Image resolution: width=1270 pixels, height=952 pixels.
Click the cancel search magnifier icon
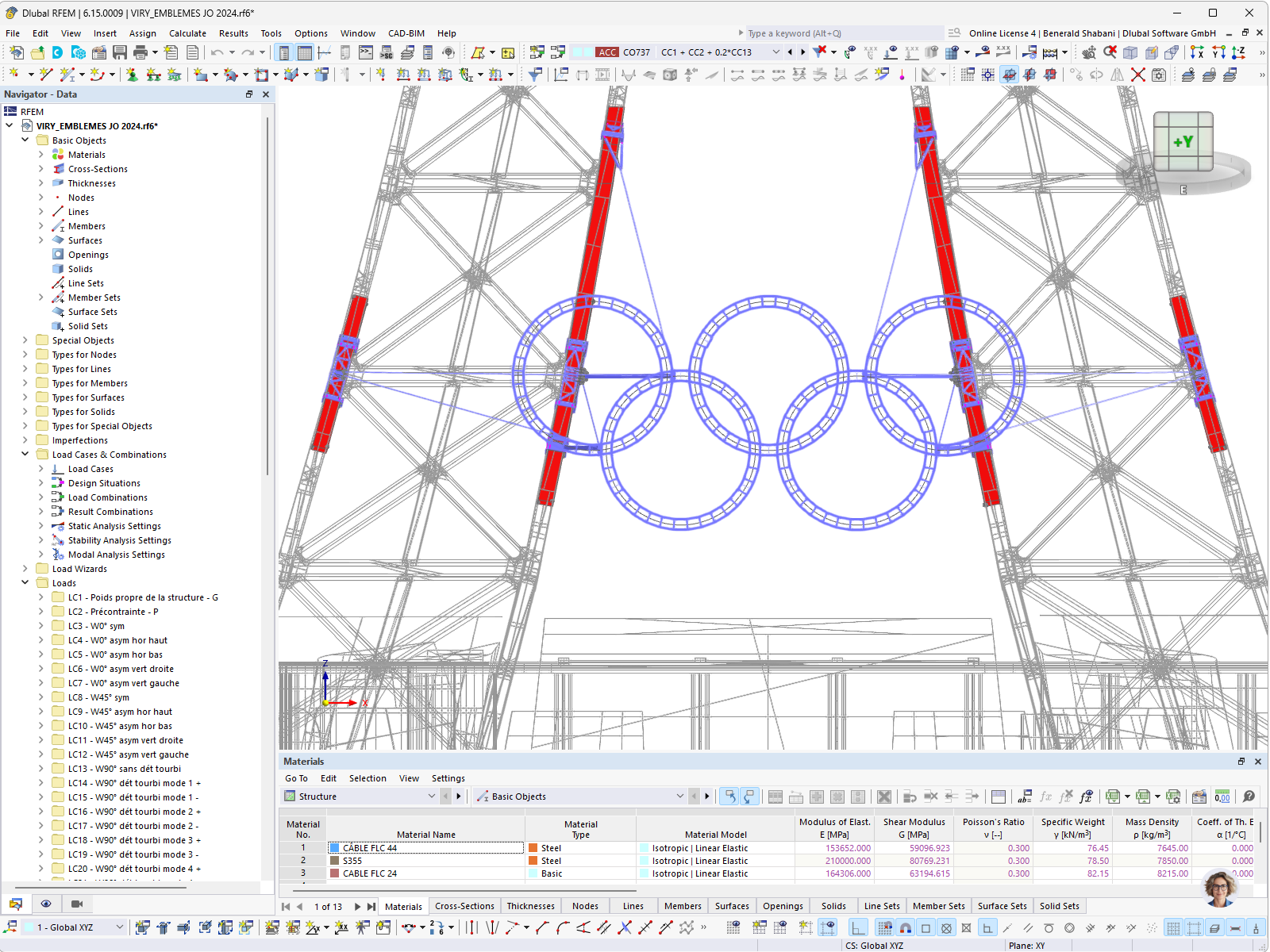click(1110, 52)
